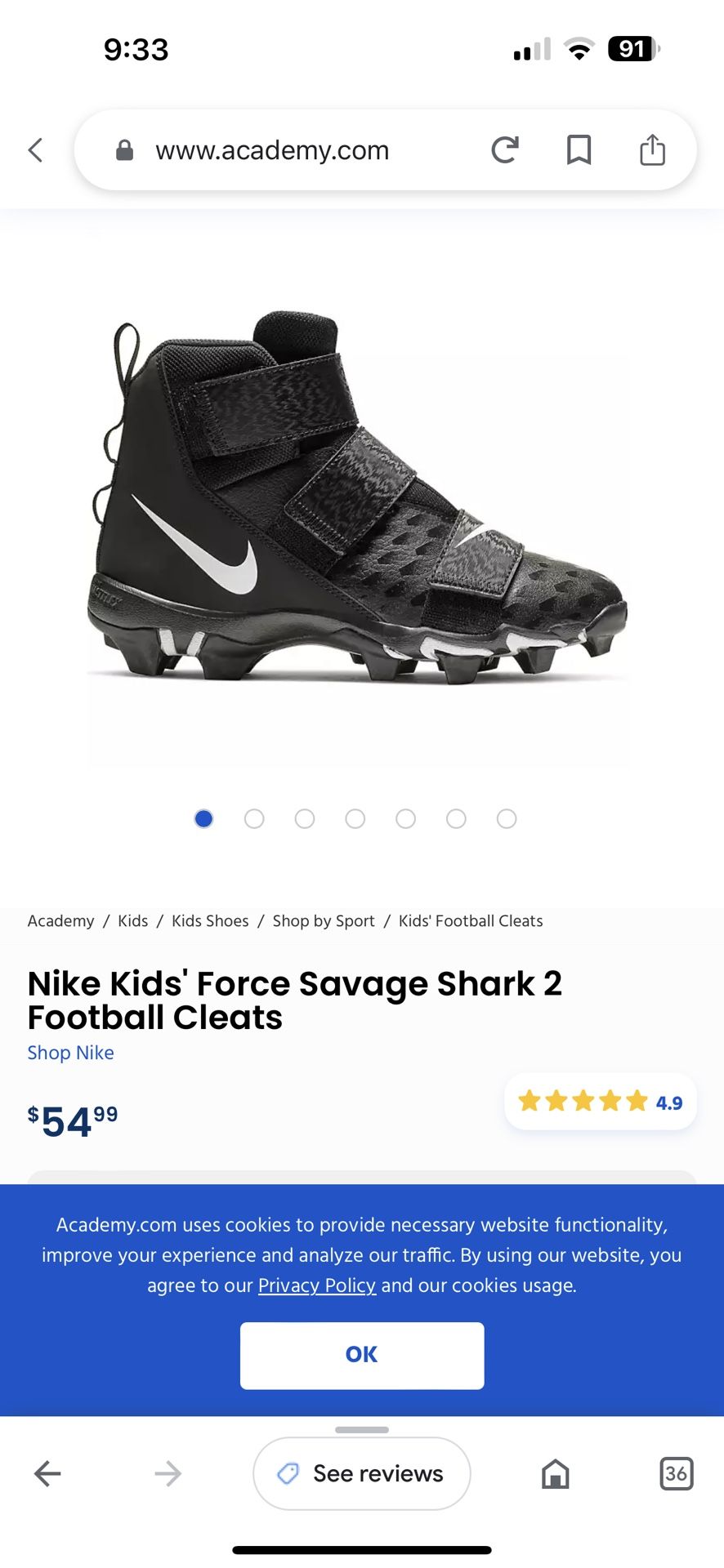724x1568 pixels.
Task: Go forward with bottom arrow
Action: point(168,1473)
